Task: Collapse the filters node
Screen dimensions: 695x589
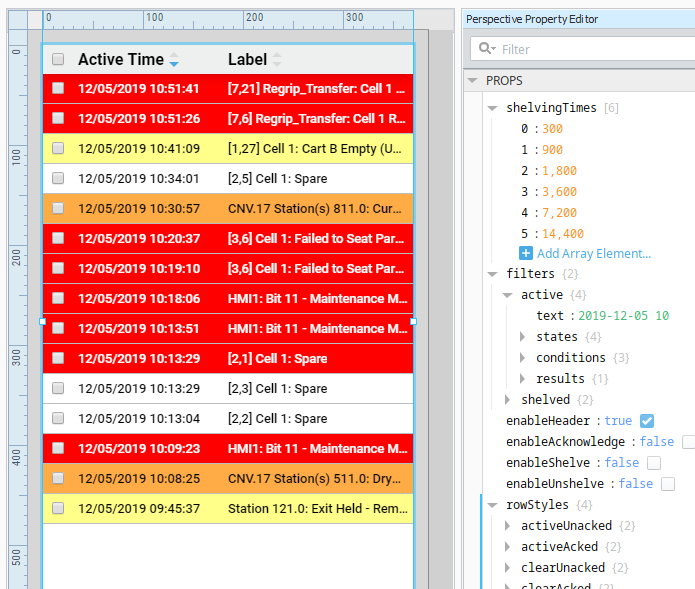Action: pos(492,274)
